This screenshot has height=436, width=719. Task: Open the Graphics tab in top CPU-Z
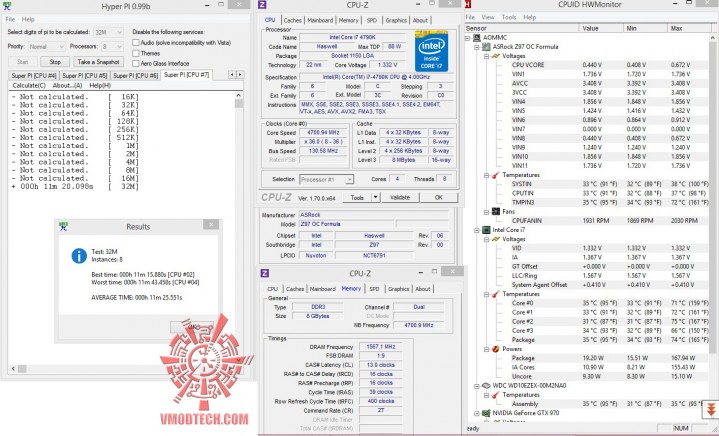tap(396, 21)
